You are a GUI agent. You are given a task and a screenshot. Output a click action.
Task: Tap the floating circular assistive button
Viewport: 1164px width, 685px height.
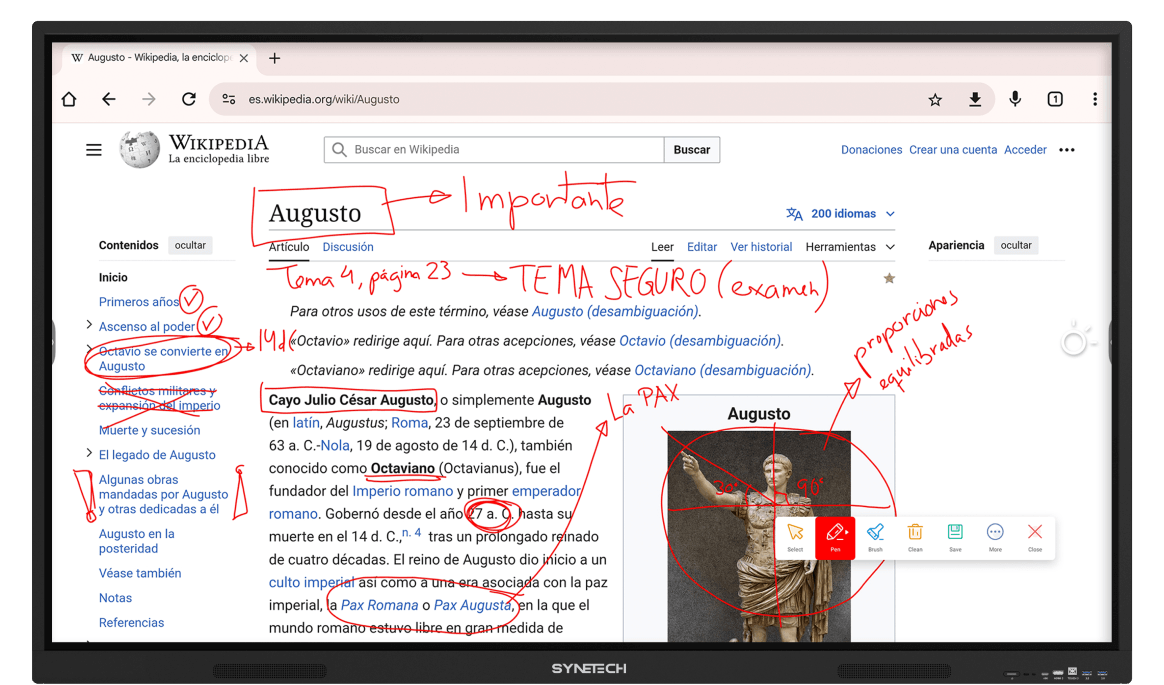tap(1074, 342)
